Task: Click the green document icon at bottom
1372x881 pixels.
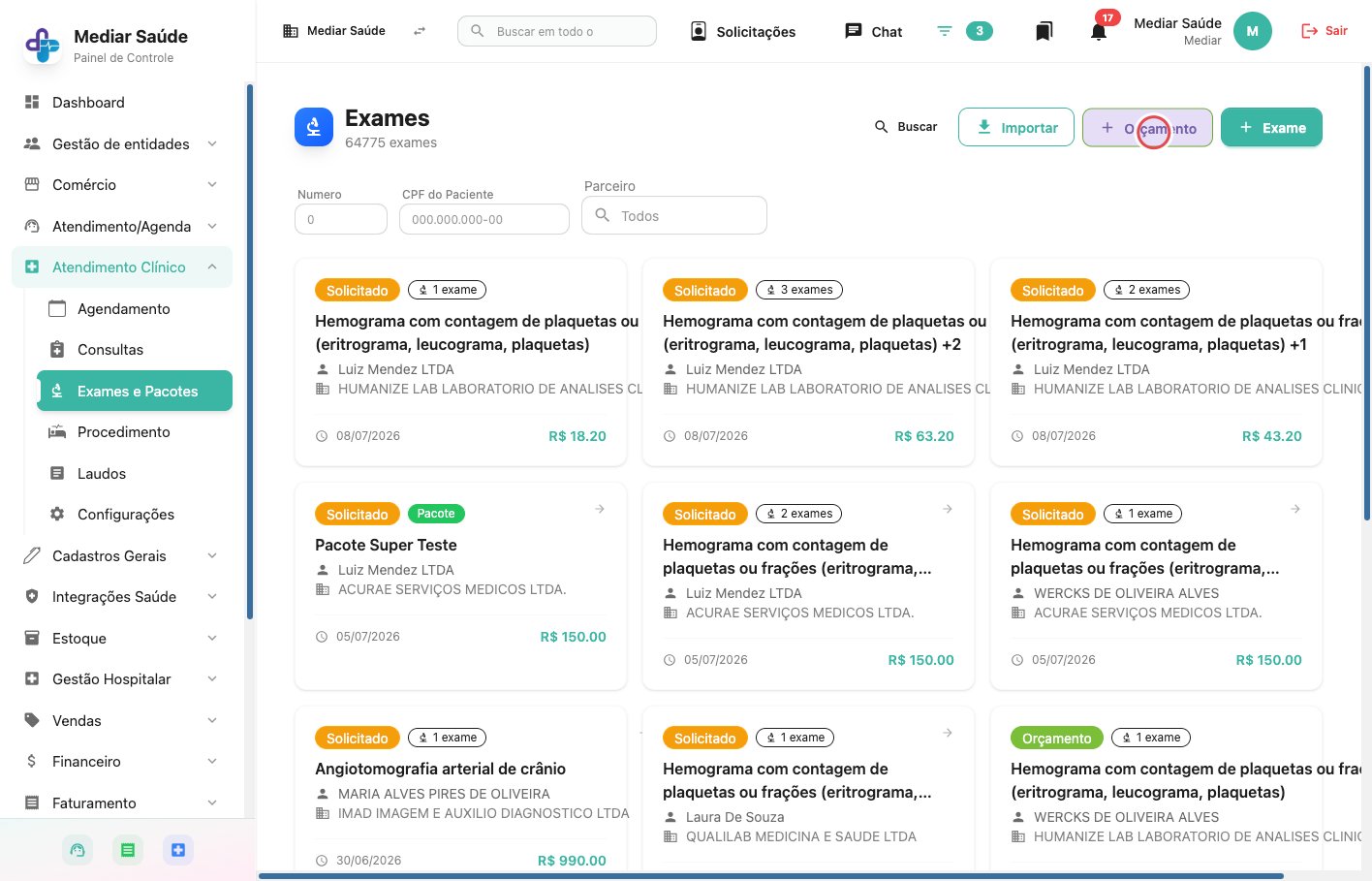Action: pos(127,850)
